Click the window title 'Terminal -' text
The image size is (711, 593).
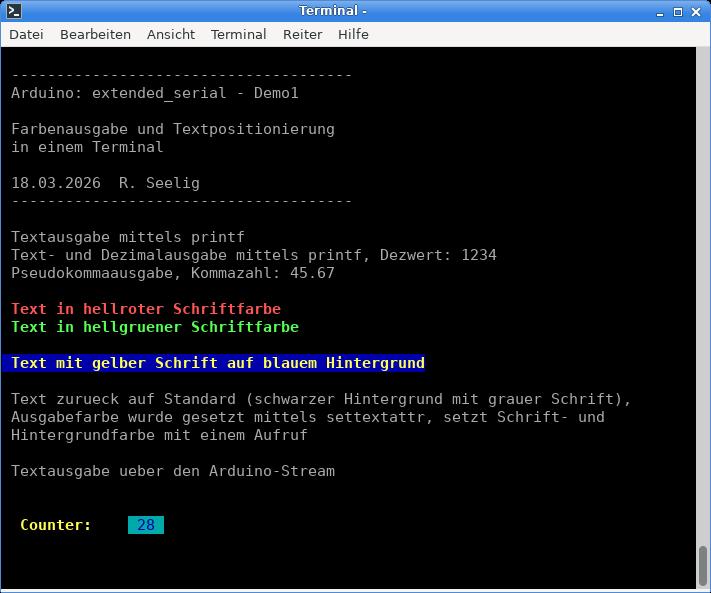(333, 11)
